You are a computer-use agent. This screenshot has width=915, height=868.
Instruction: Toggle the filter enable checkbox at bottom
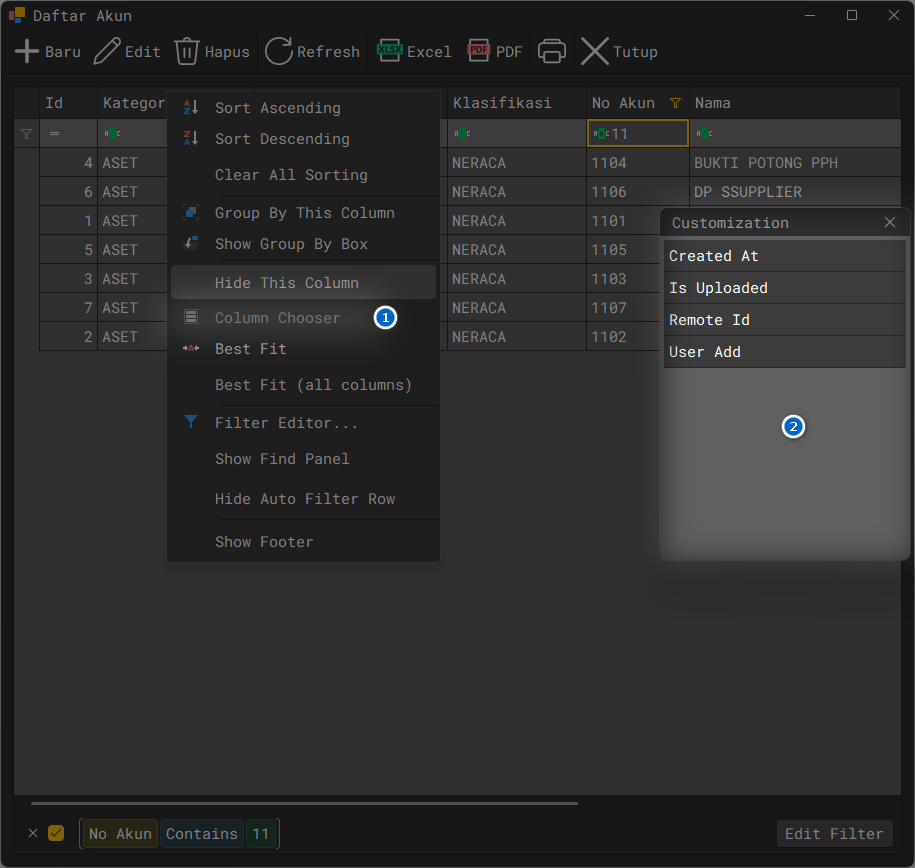coord(56,833)
